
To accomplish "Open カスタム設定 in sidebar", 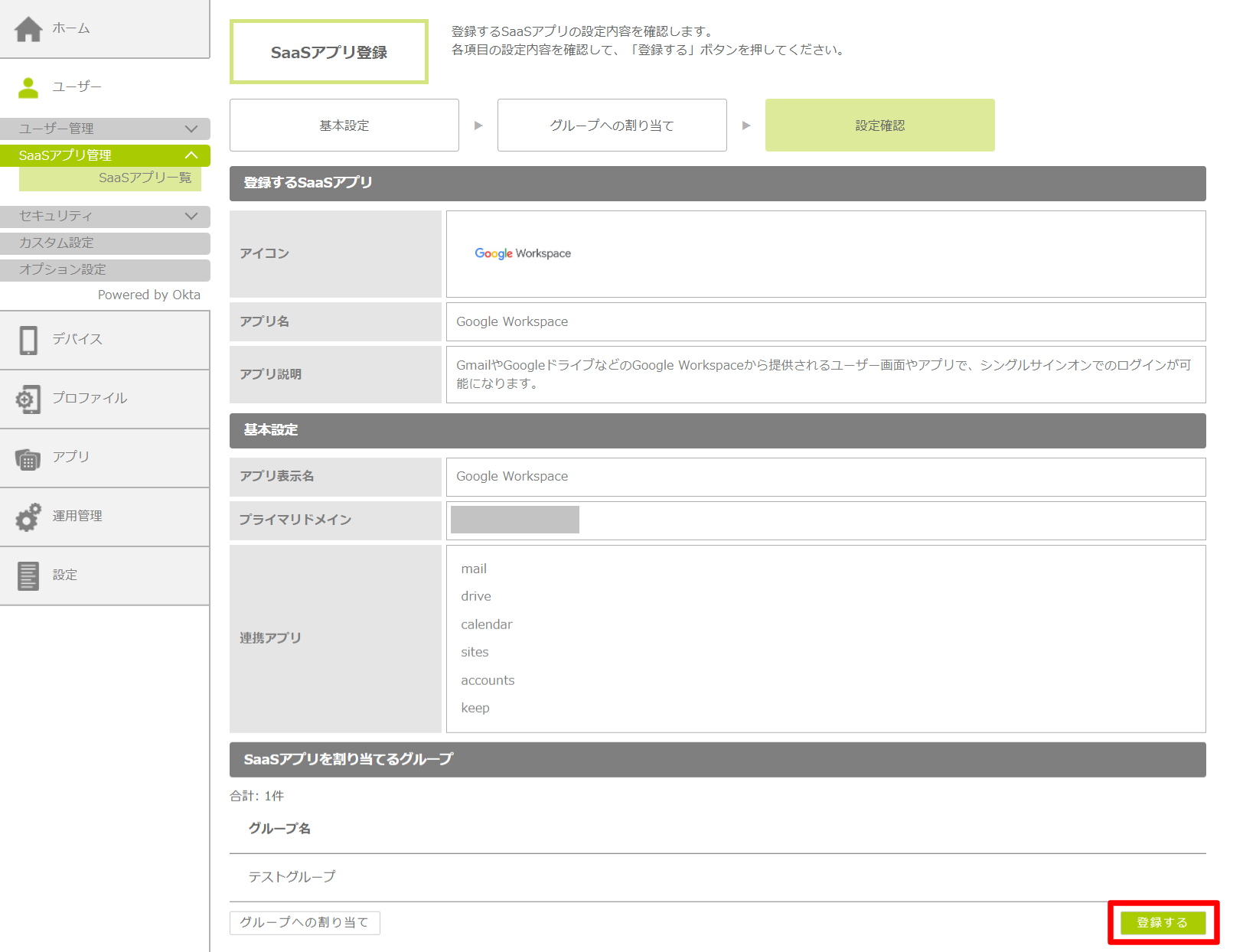I will coord(105,243).
